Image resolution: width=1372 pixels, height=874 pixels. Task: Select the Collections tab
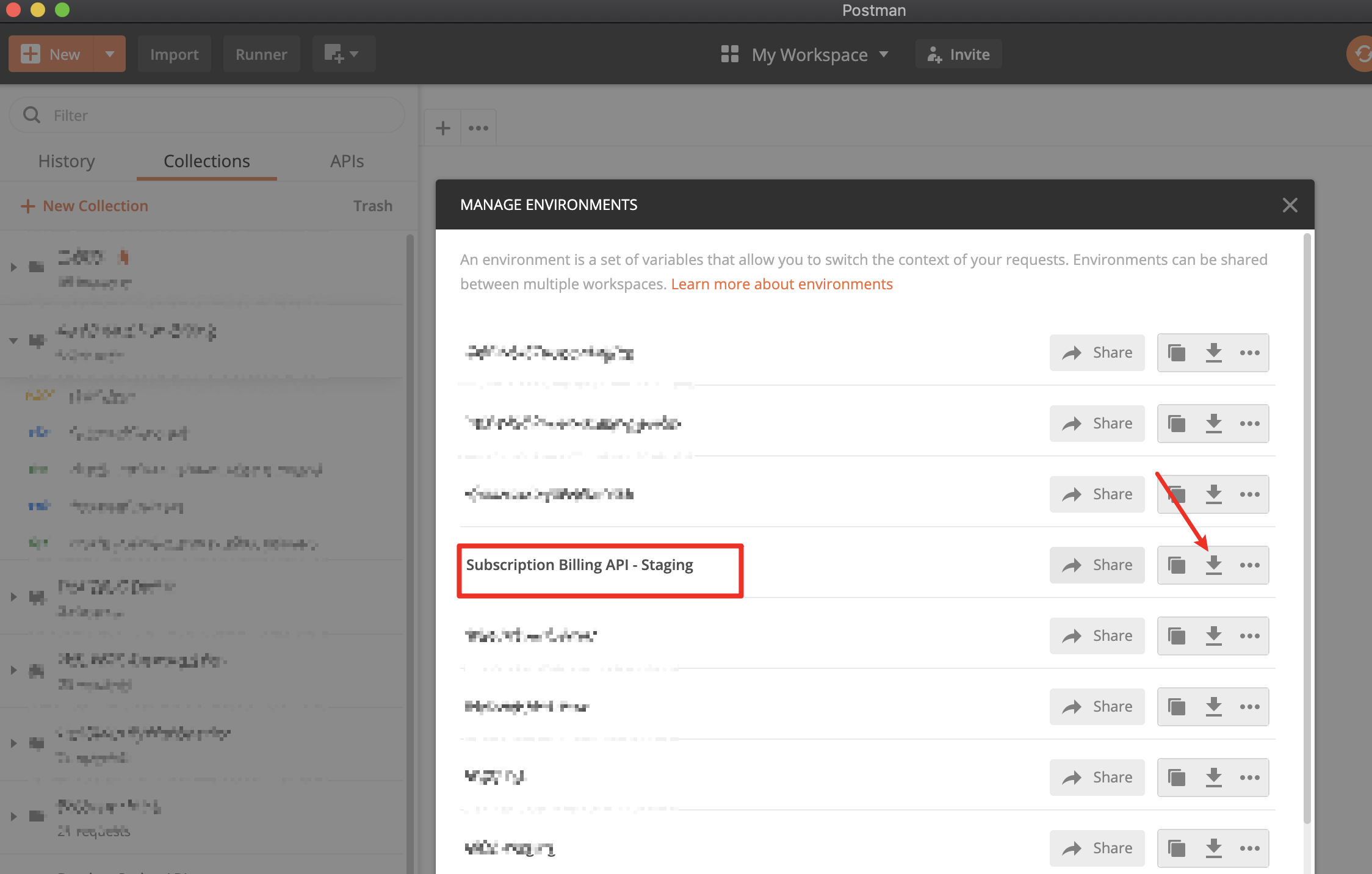207,161
